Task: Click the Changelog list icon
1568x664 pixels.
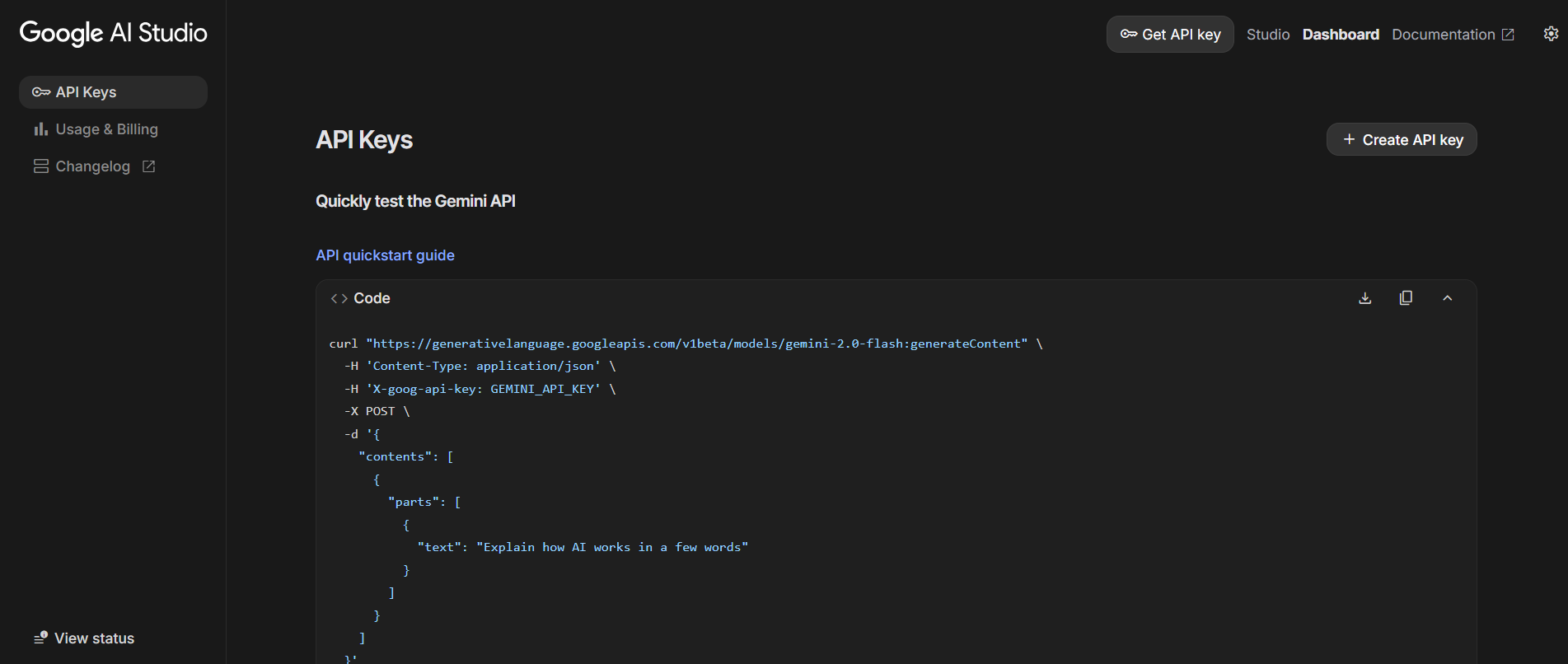Action: coord(41,166)
